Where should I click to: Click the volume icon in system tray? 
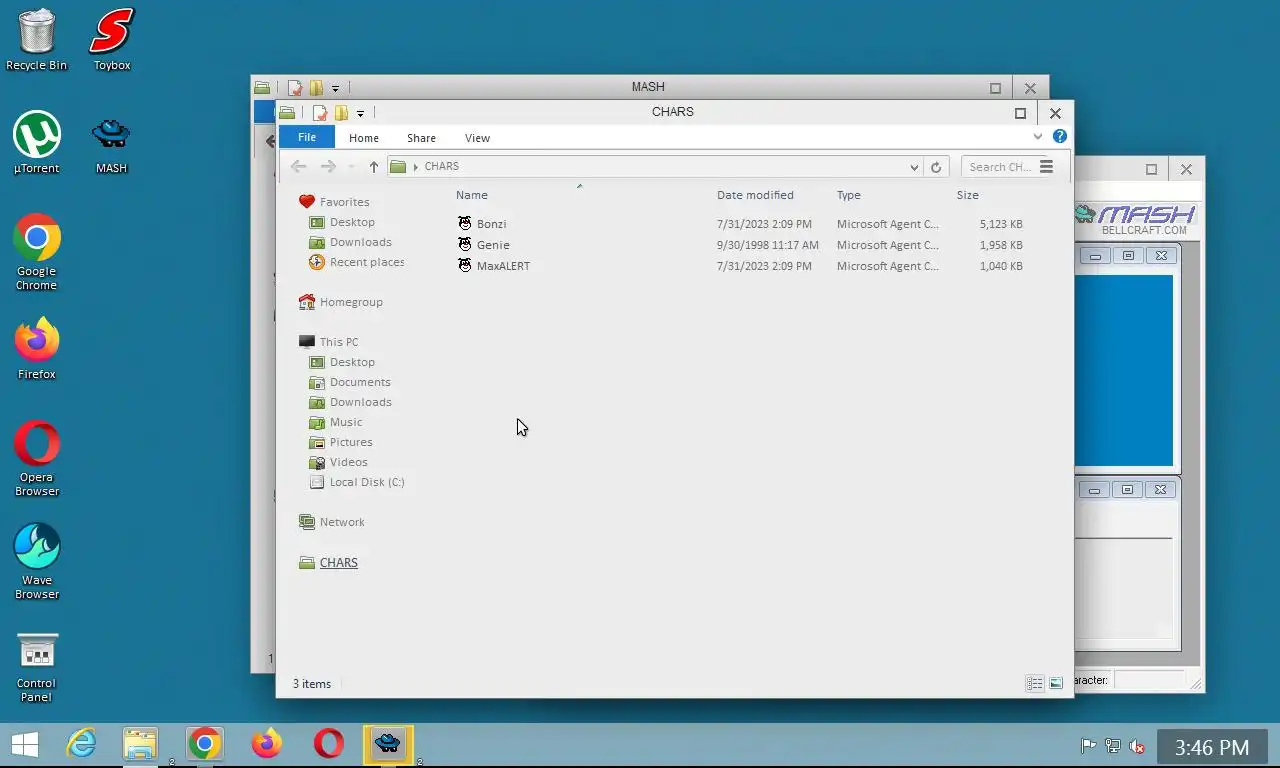[1137, 746]
